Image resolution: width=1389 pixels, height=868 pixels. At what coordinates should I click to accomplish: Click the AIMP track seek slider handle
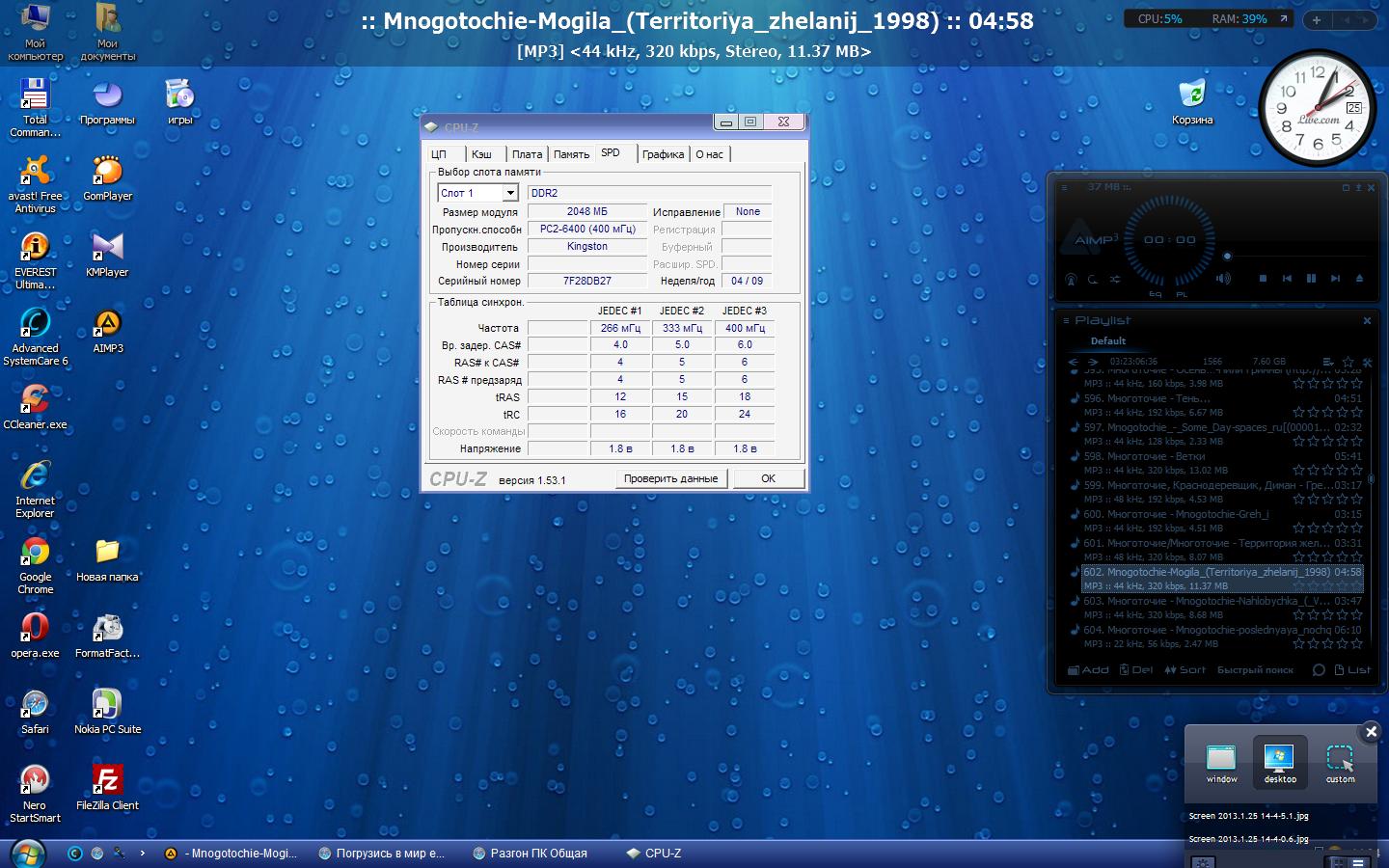1227,257
